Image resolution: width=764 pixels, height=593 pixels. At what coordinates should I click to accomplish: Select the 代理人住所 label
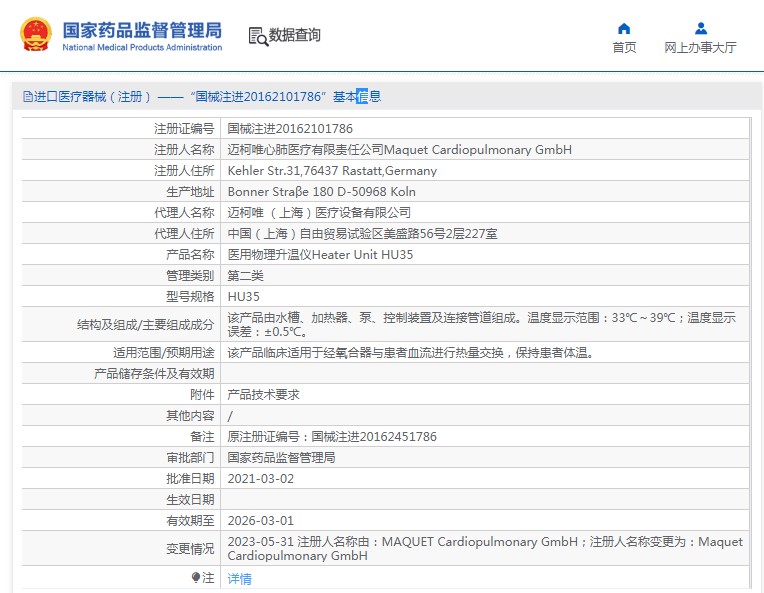(x=184, y=233)
